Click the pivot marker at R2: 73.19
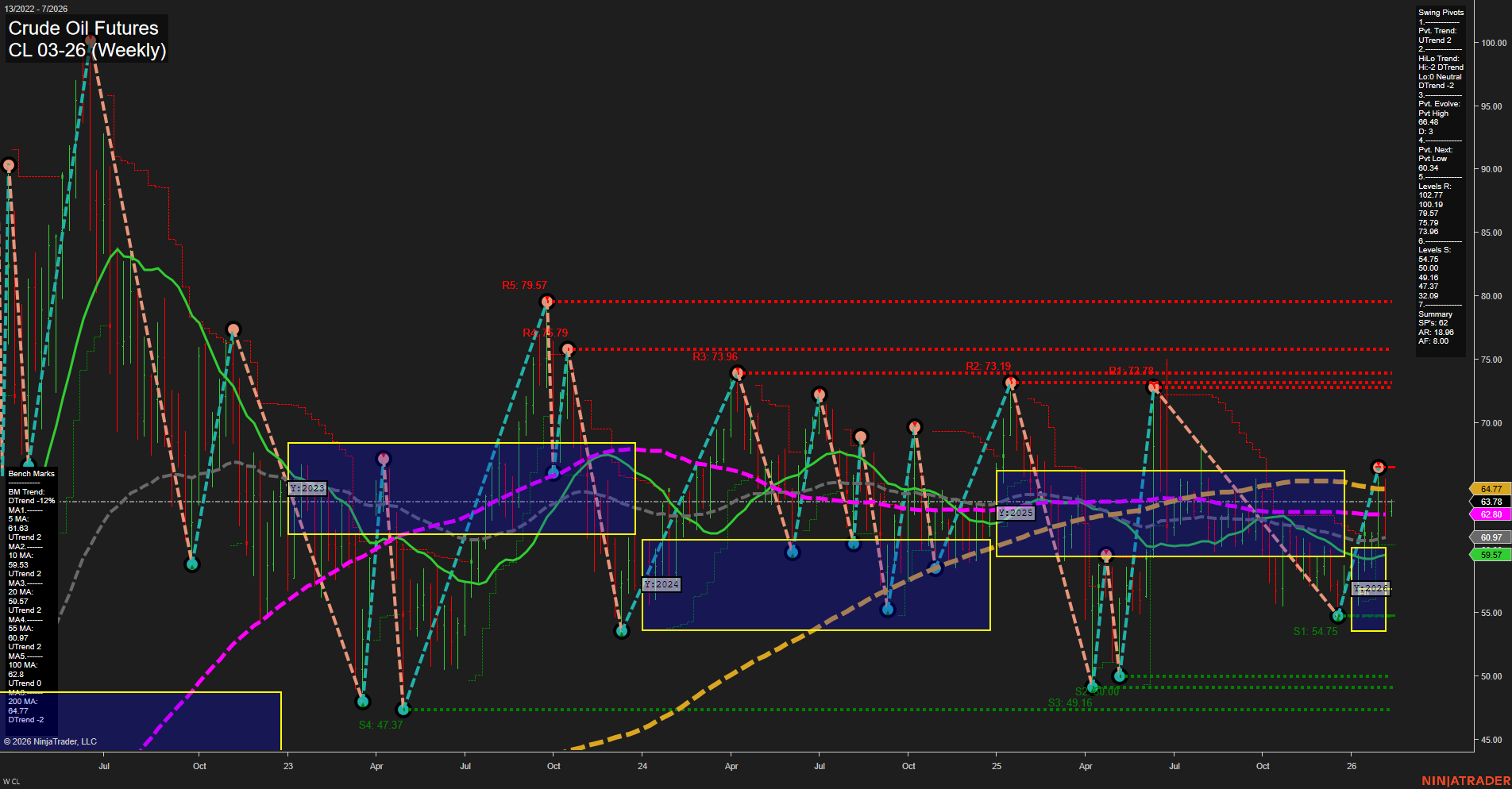Viewport: 1512px width, 789px height. tap(1009, 382)
